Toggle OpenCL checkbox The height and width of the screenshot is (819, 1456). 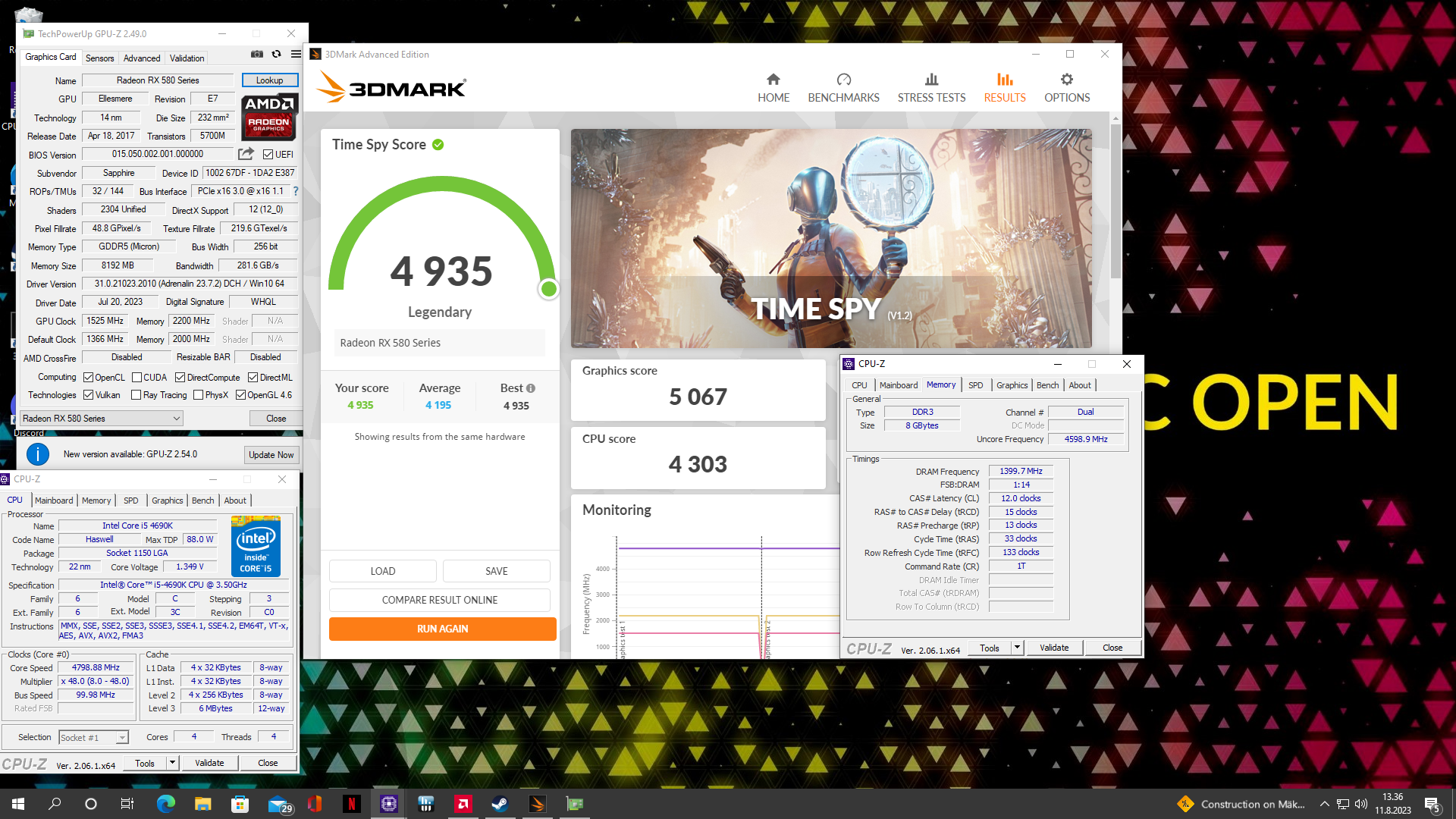coord(89,378)
